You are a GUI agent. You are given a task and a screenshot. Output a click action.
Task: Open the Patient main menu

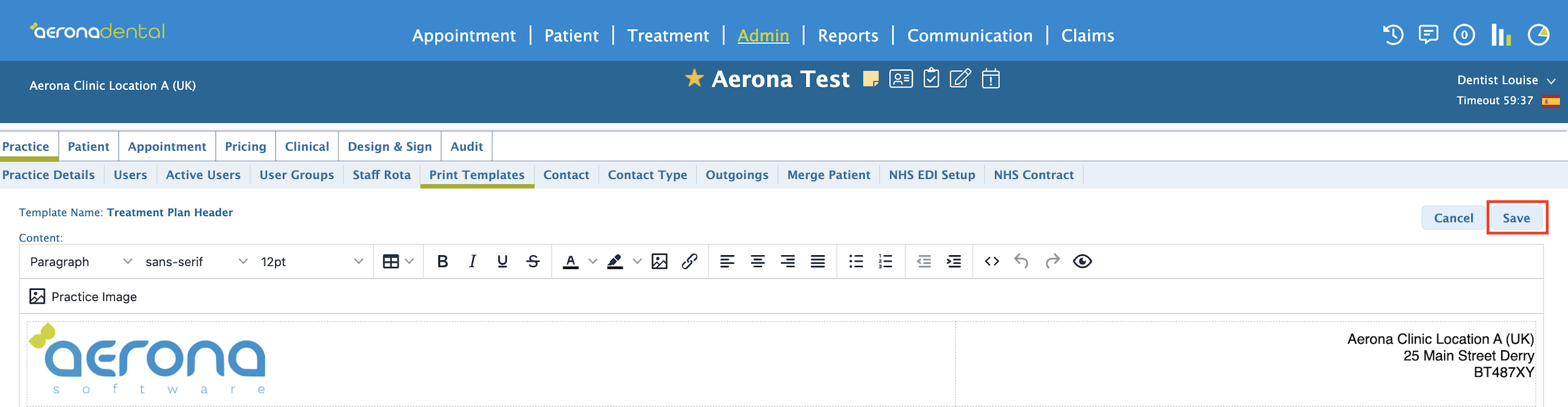(x=572, y=36)
